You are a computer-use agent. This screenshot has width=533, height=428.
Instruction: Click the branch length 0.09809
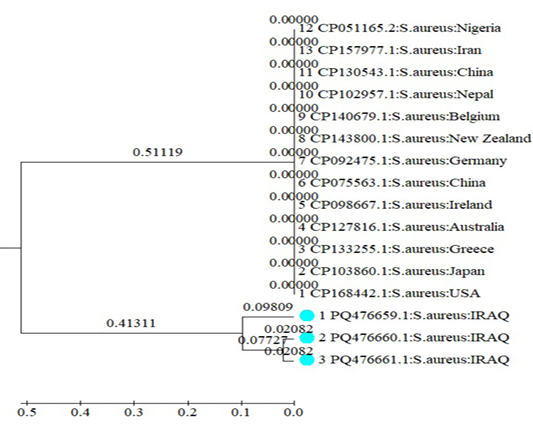(x=268, y=307)
